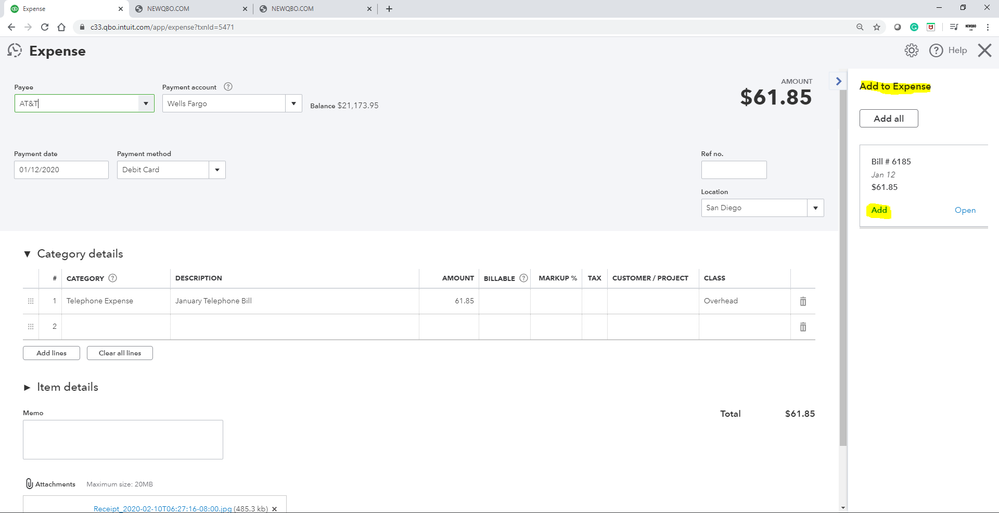Go back in browser history
This screenshot has height=513, width=999.
point(11,27)
